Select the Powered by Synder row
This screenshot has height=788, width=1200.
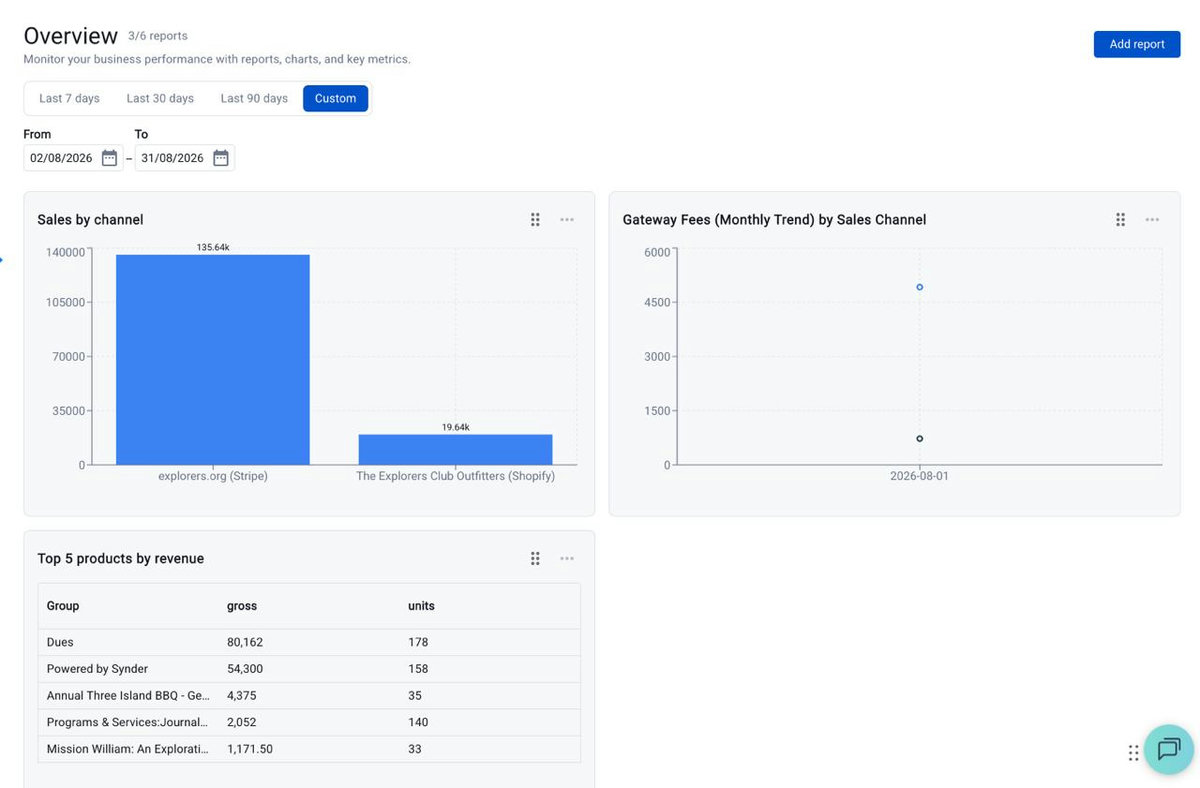coord(309,669)
